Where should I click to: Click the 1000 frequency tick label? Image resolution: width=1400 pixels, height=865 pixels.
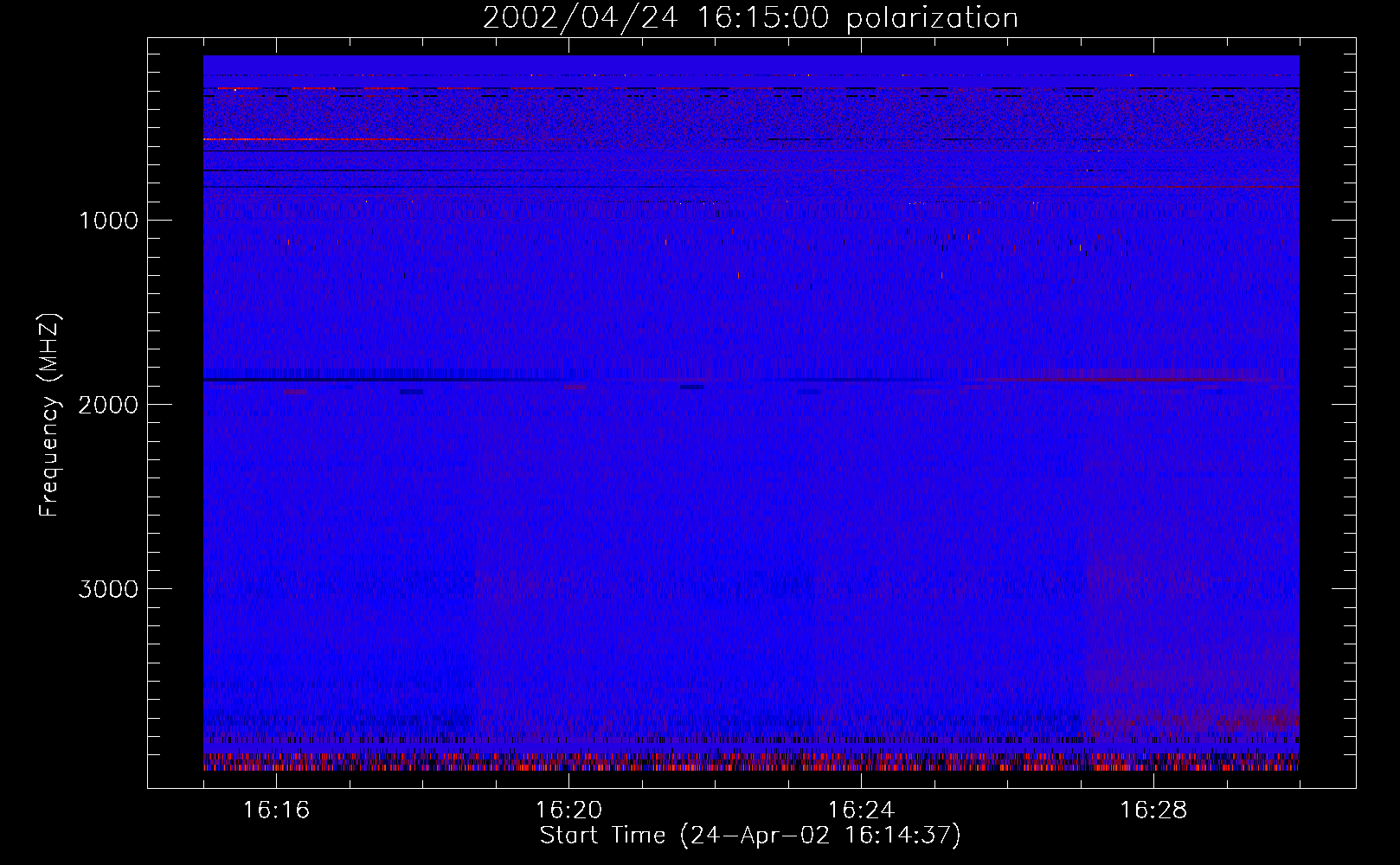[x=108, y=221]
